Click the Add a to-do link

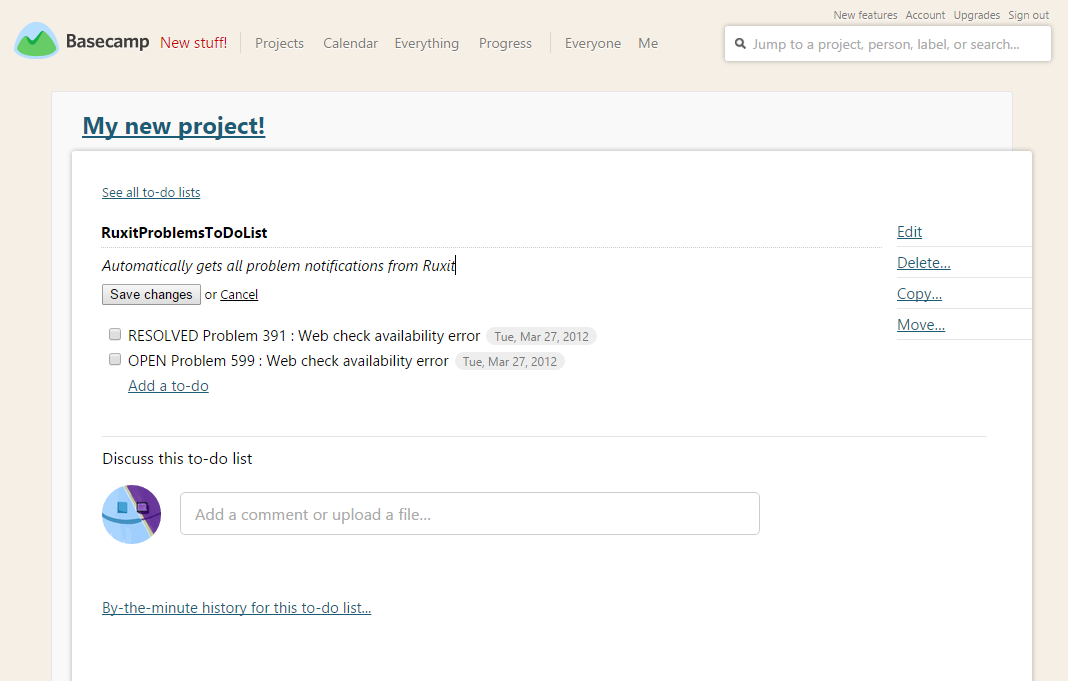point(168,386)
